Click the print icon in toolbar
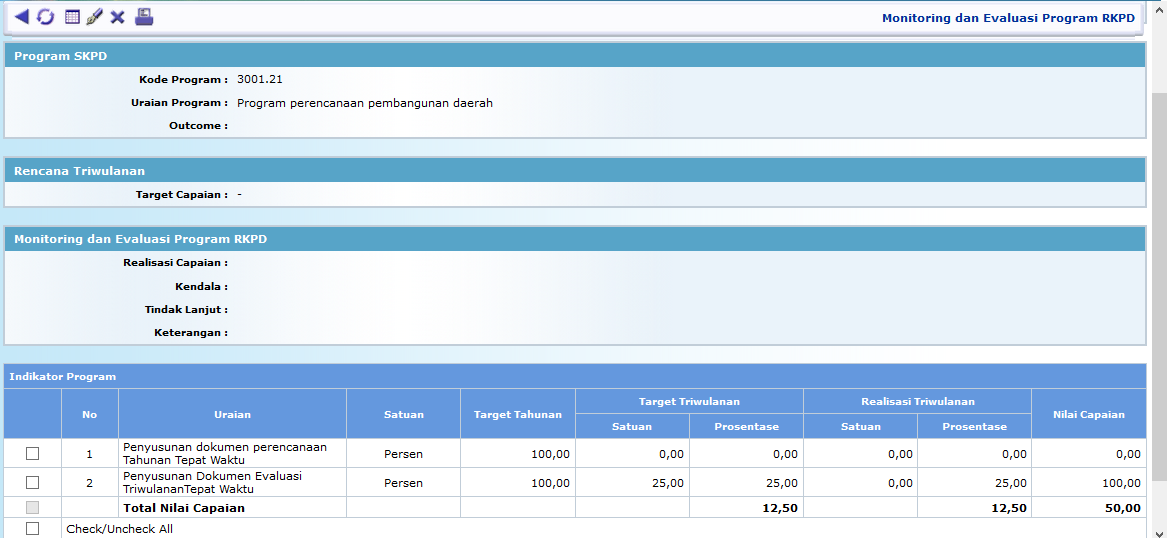Viewport: 1167px width, 538px height. (x=144, y=17)
